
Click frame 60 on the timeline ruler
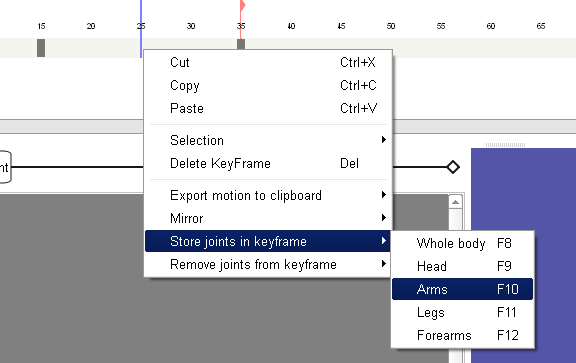pyautogui.click(x=491, y=26)
